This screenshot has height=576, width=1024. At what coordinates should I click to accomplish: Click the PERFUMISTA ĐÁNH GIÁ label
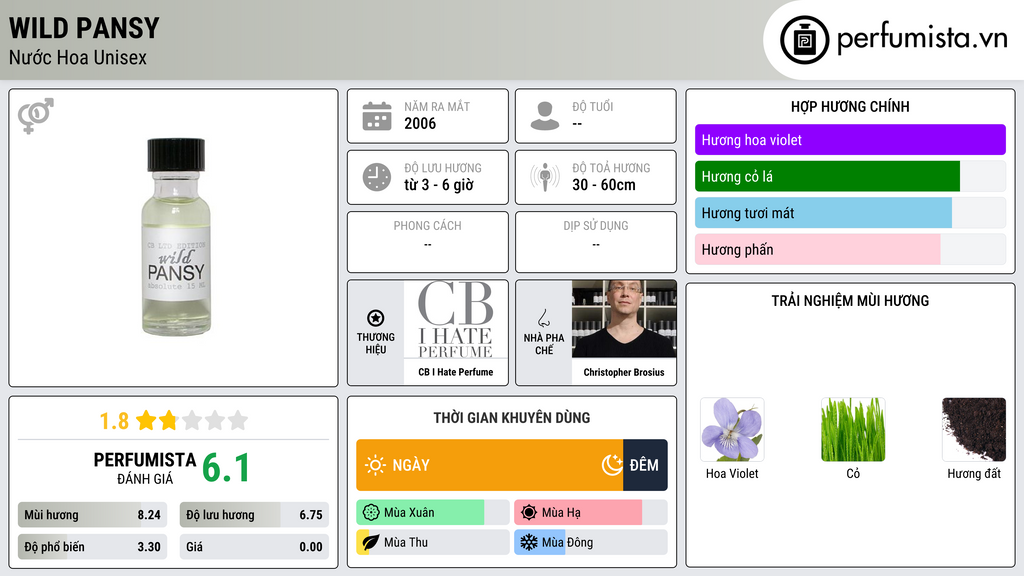coord(145,468)
